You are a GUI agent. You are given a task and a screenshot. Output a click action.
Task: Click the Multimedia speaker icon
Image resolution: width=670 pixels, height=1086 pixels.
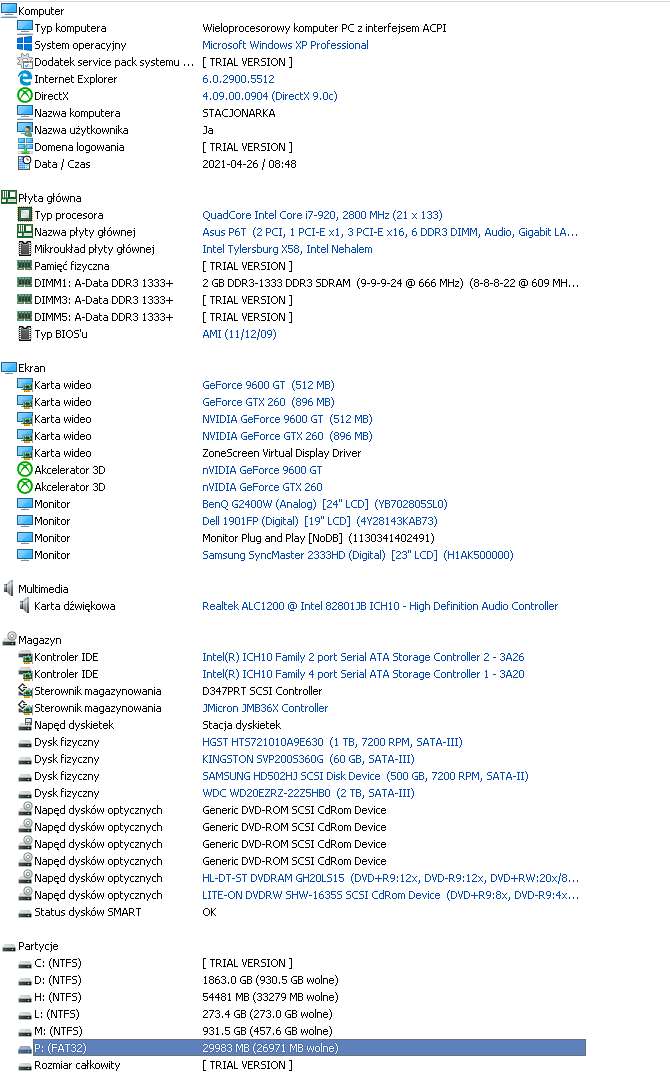point(8,588)
